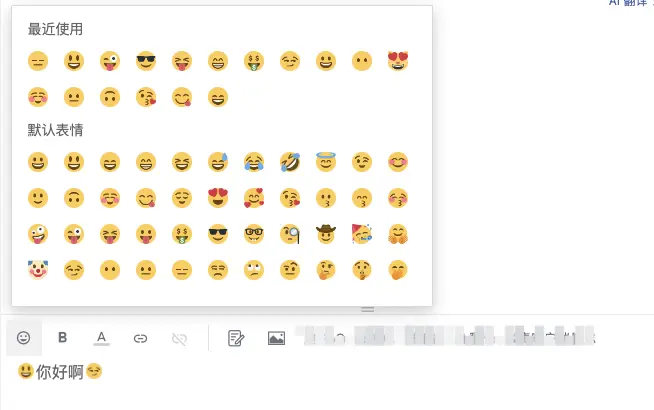654x410 pixels.
Task: Select the rolling on floor laughing emoji
Action: coord(290,162)
